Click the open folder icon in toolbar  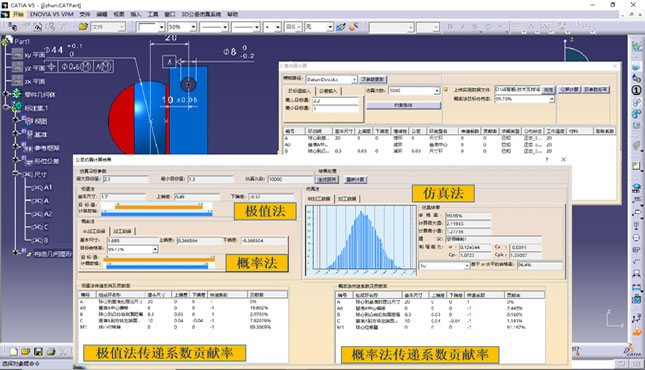click(84, 27)
